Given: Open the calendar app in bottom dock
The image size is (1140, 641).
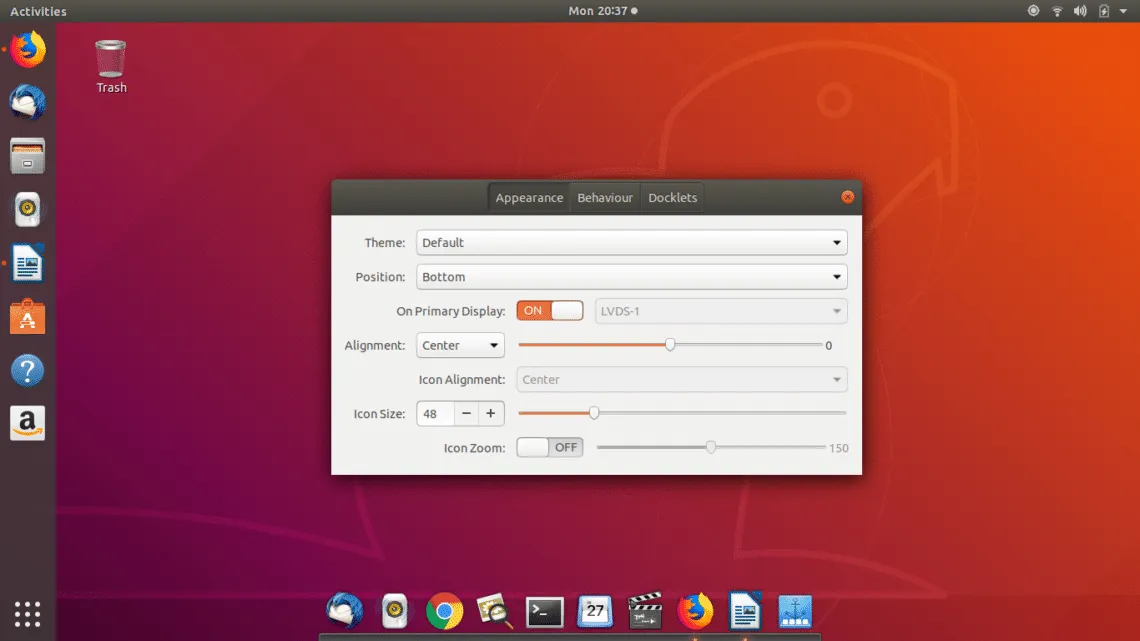Looking at the screenshot, I should [595, 611].
